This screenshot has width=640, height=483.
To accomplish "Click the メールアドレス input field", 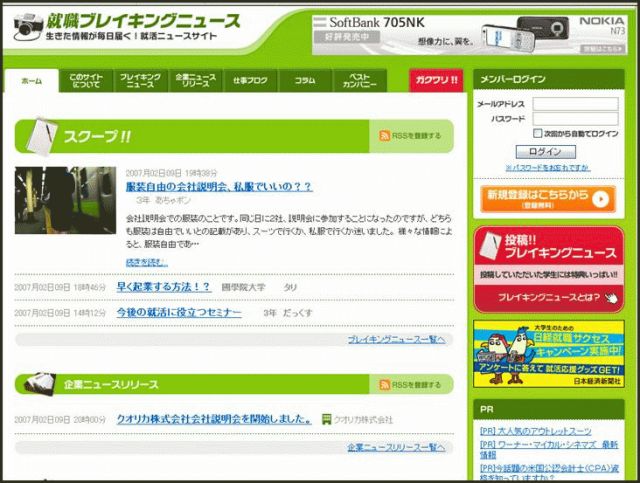I will point(575,104).
